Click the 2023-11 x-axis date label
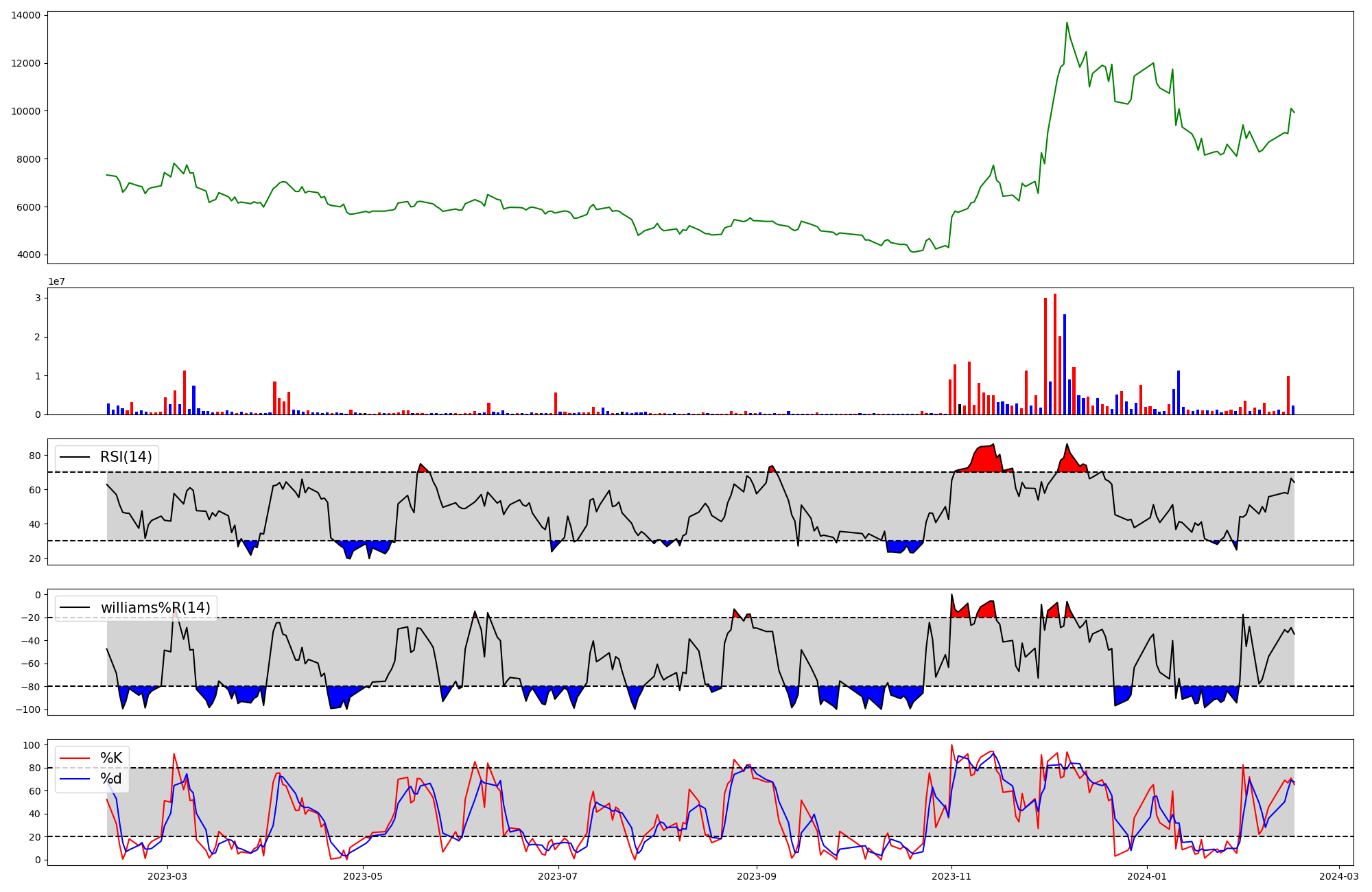Image resolution: width=1372 pixels, height=892 pixels. [x=952, y=876]
